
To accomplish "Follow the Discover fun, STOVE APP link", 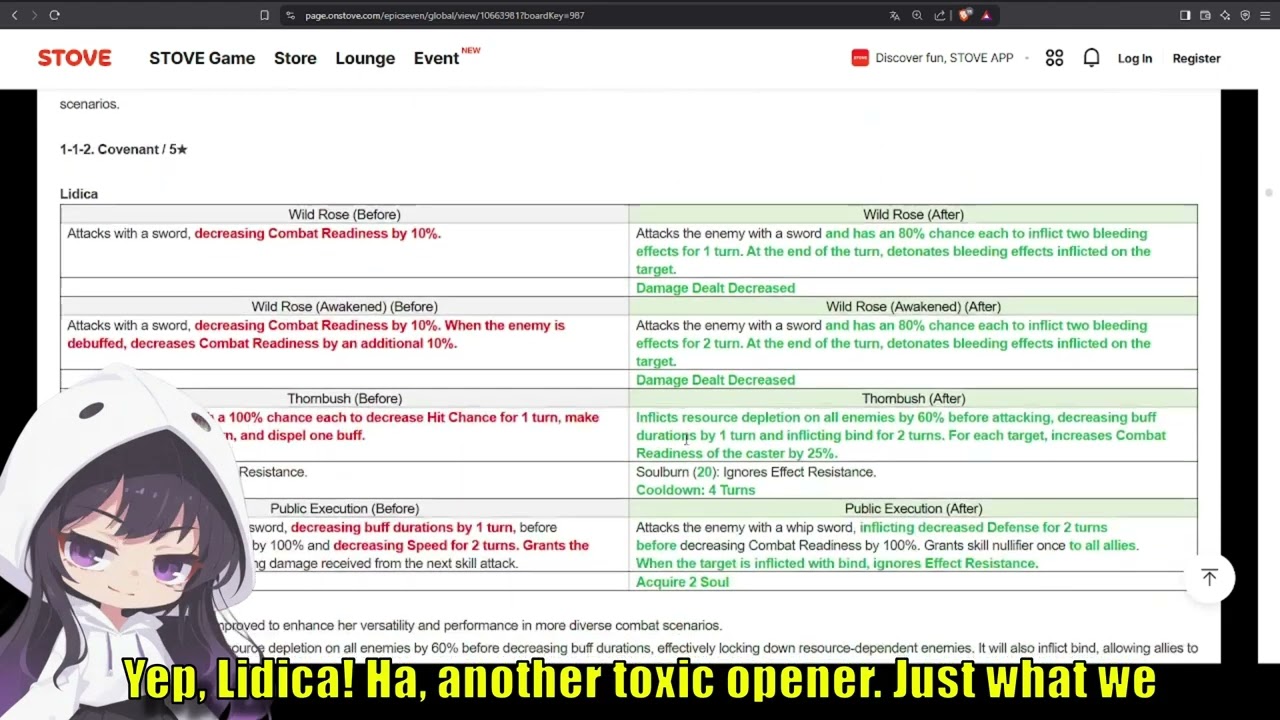I will point(944,58).
